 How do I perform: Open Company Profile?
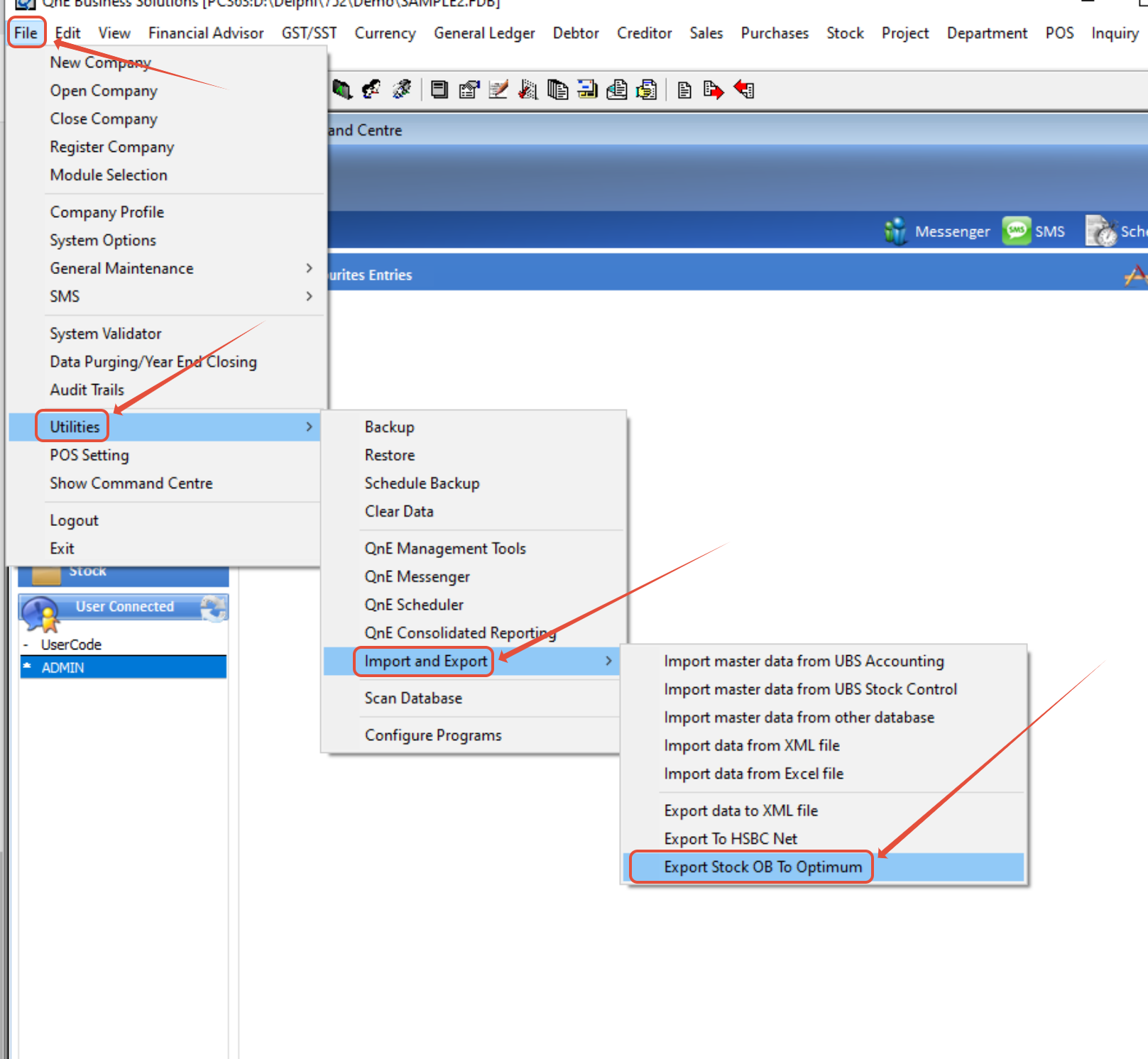tap(106, 212)
